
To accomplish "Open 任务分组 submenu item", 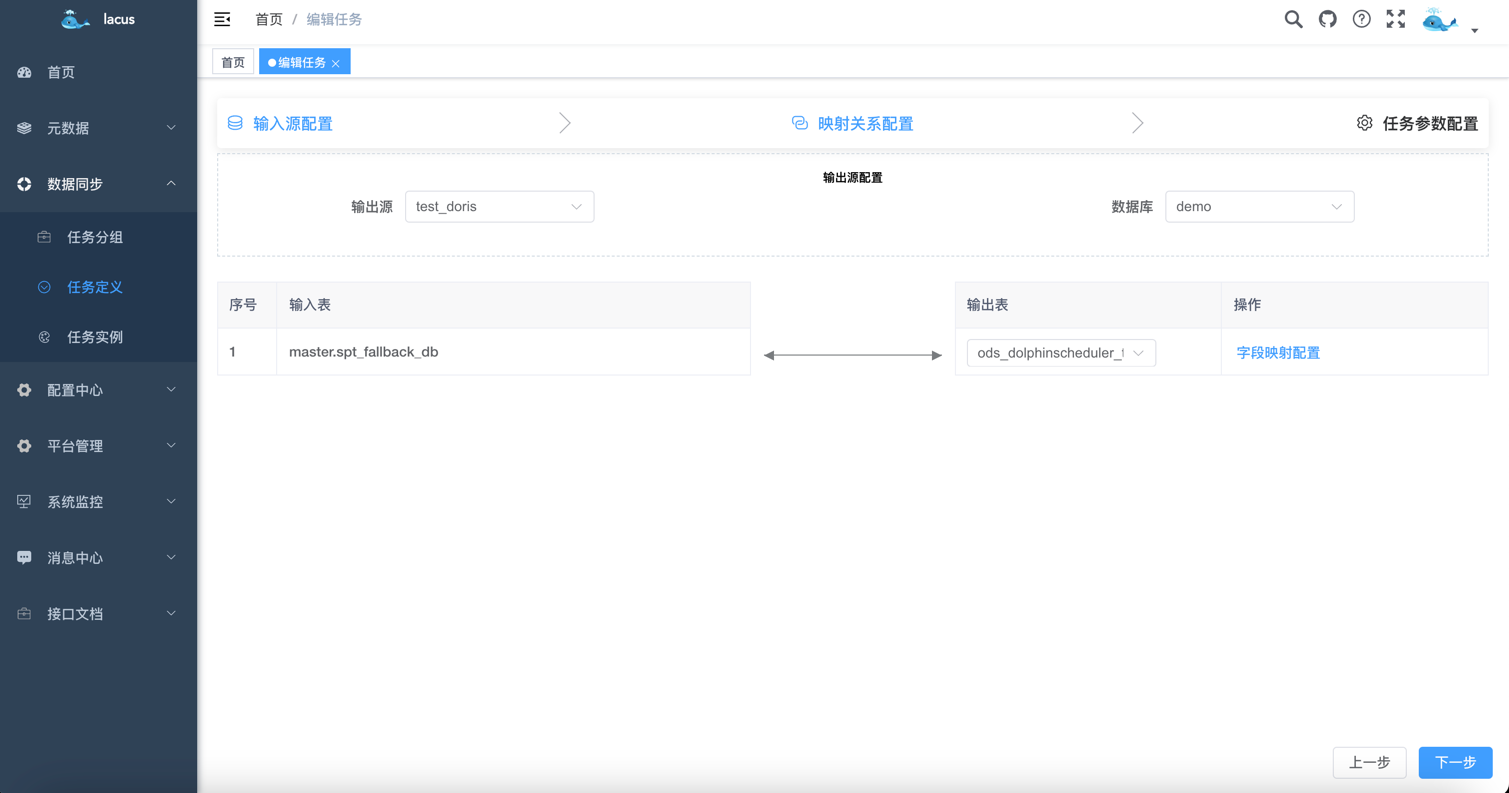I will (x=98, y=237).
